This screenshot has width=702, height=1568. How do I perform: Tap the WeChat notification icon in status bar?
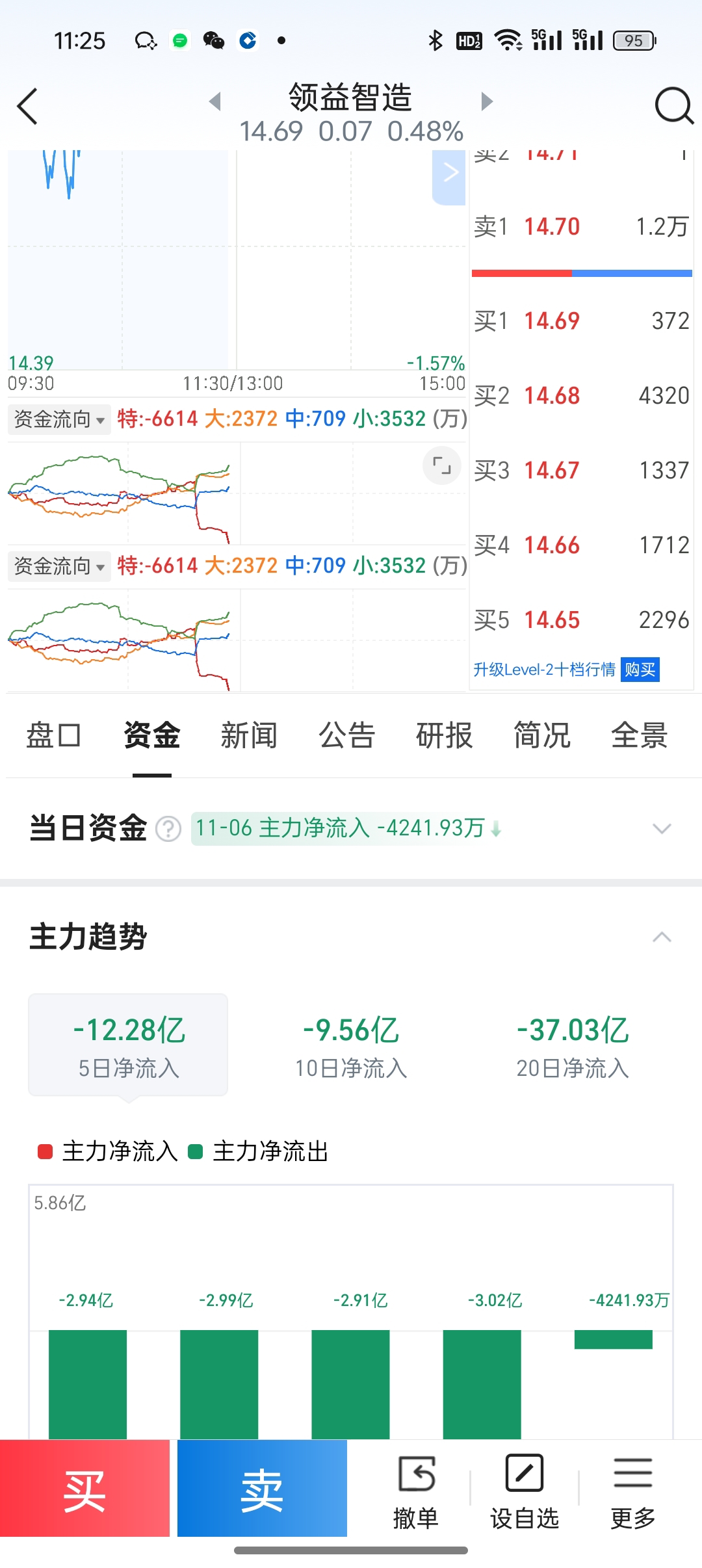coord(214,41)
